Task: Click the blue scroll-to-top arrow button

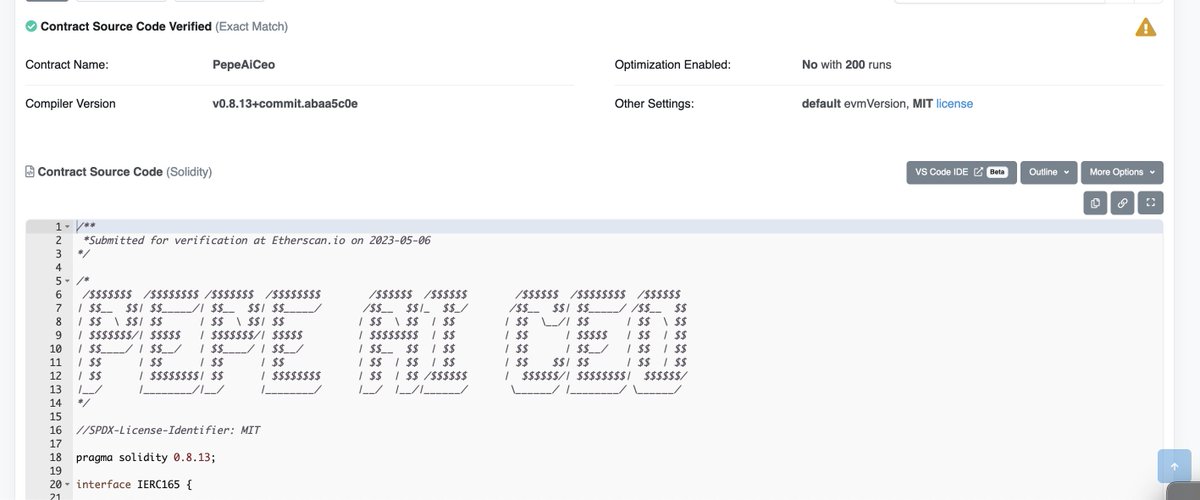Action: coord(1174,467)
